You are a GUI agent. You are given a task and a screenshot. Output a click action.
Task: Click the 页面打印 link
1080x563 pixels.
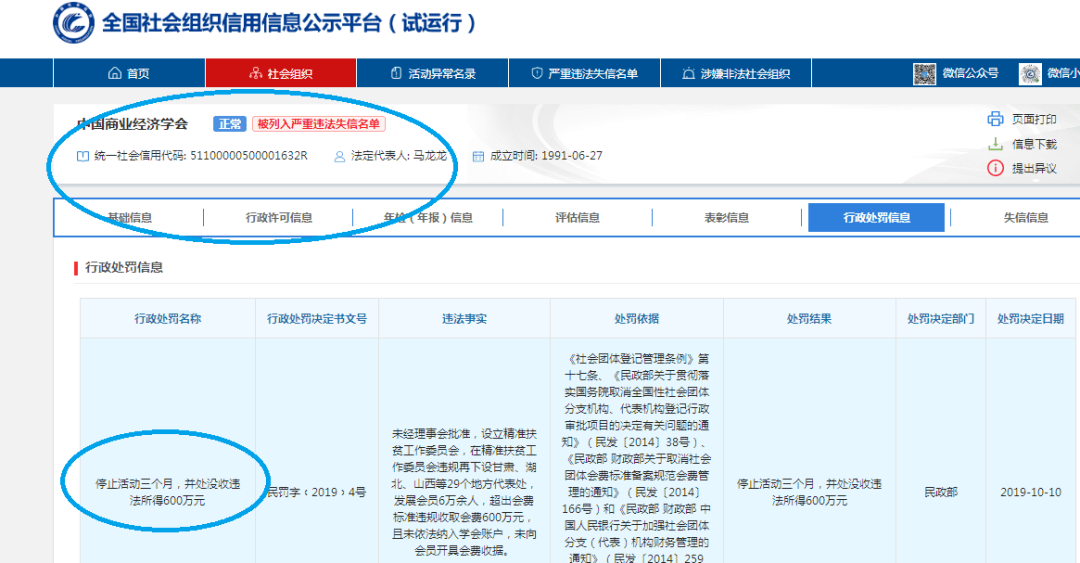coord(1034,119)
